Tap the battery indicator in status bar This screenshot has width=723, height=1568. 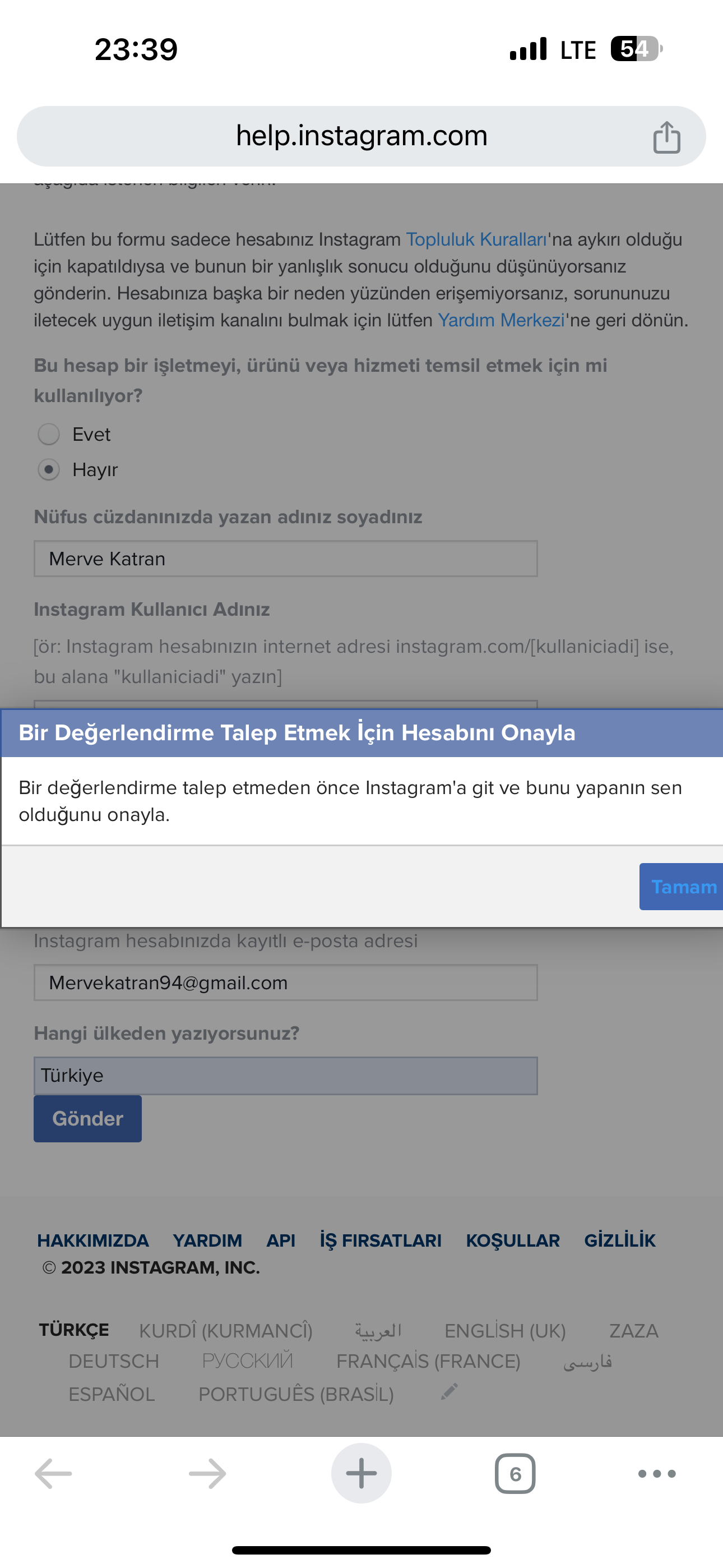tap(637, 49)
